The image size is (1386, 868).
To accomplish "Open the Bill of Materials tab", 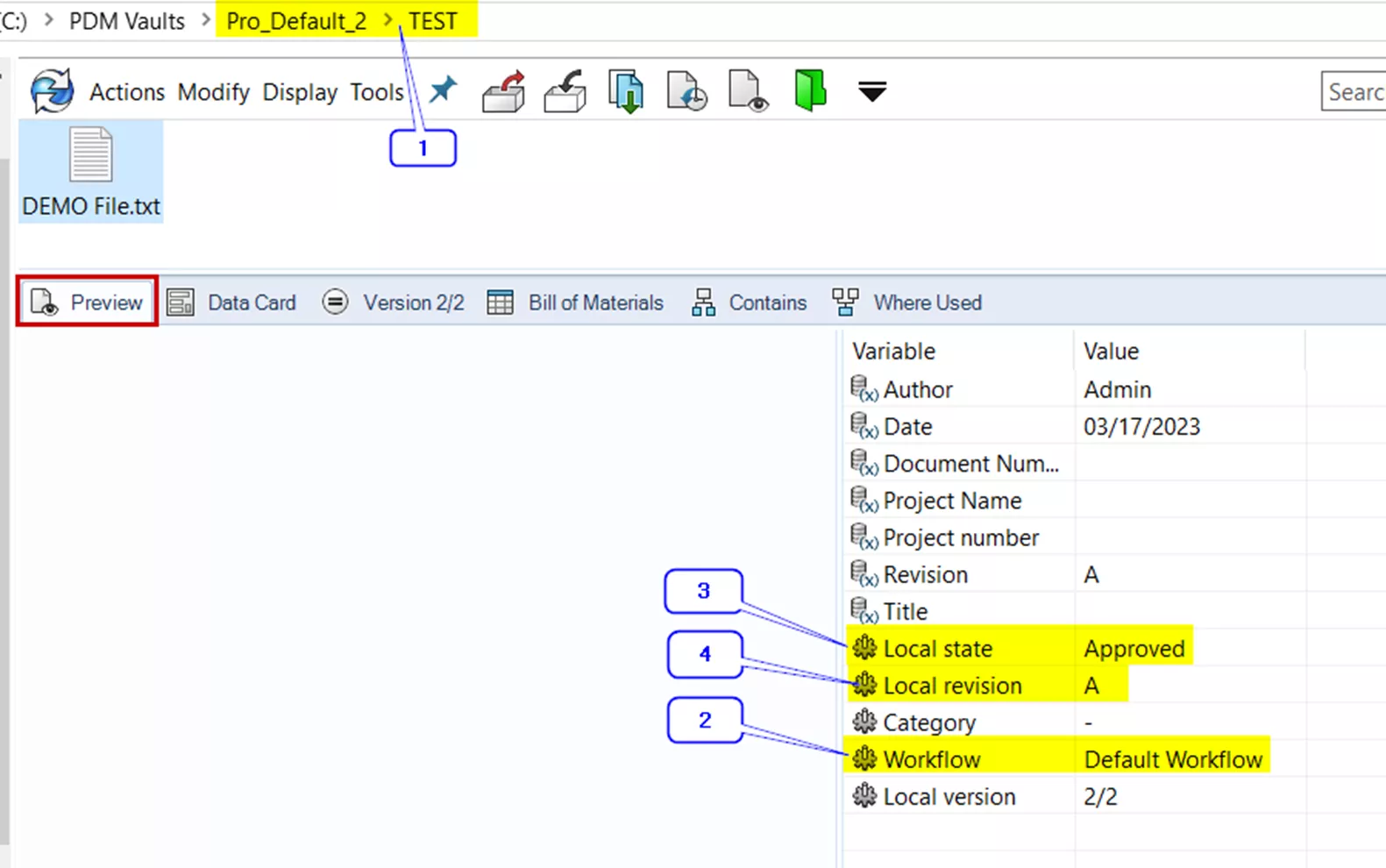I will [576, 302].
